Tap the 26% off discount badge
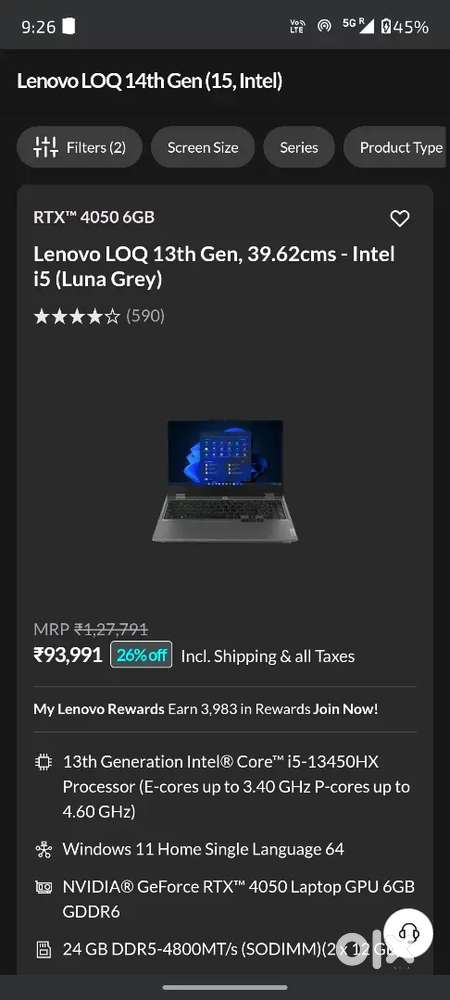This screenshot has height=1000, width=450. [x=142, y=655]
